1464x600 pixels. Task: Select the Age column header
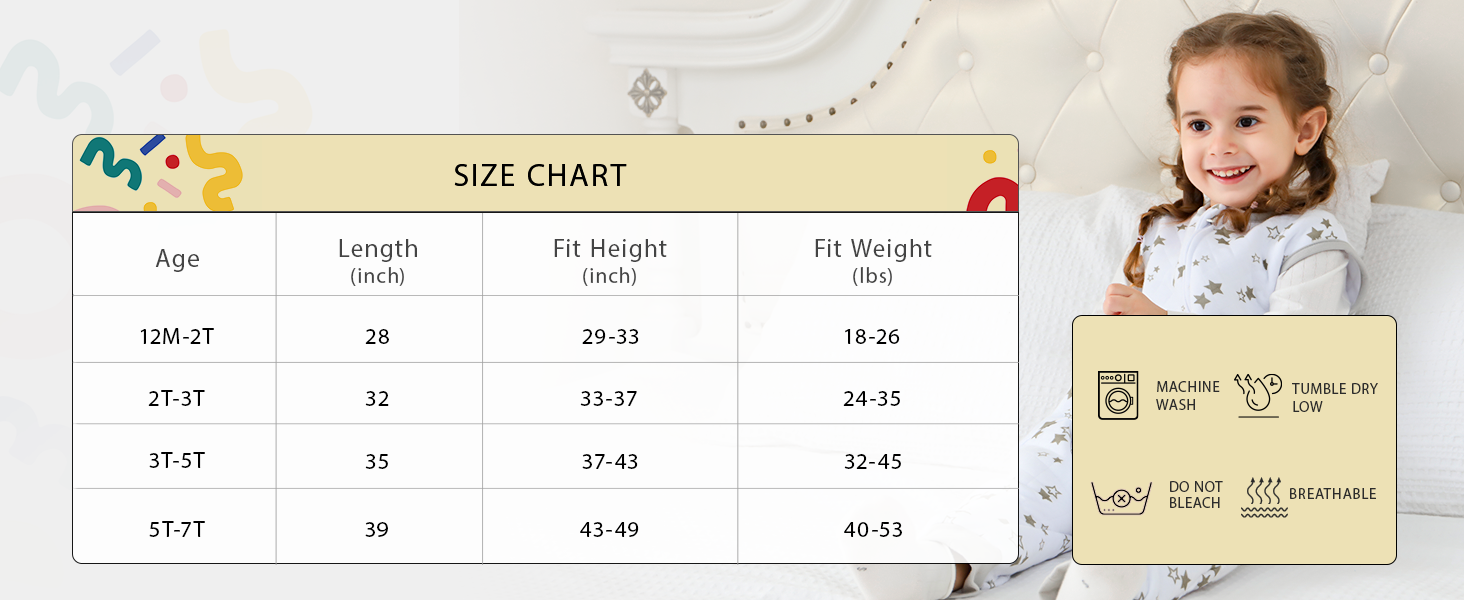(177, 259)
